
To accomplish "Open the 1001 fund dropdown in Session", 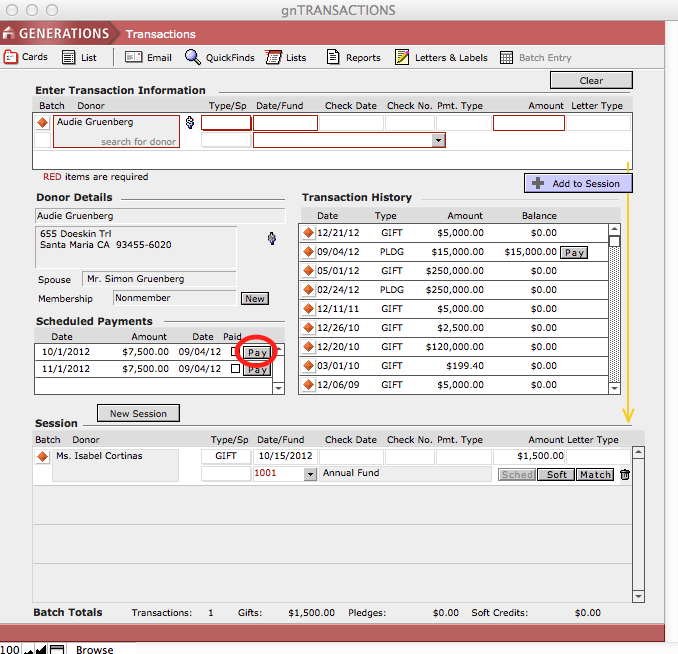I will click(x=310, y=474).
